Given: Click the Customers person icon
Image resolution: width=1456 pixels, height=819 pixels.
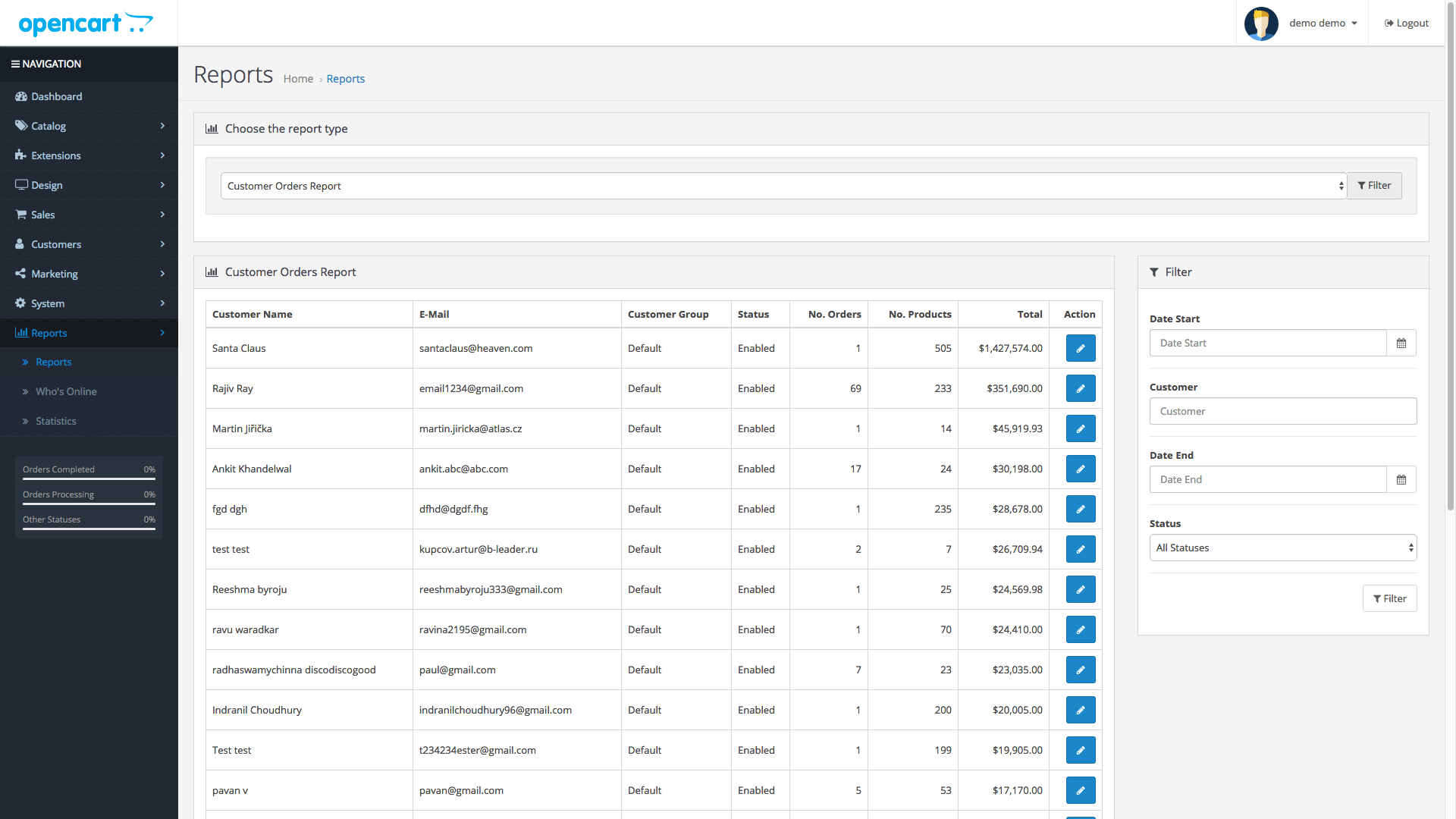Looking at the screenshot, I should click(x=20, y=244).
